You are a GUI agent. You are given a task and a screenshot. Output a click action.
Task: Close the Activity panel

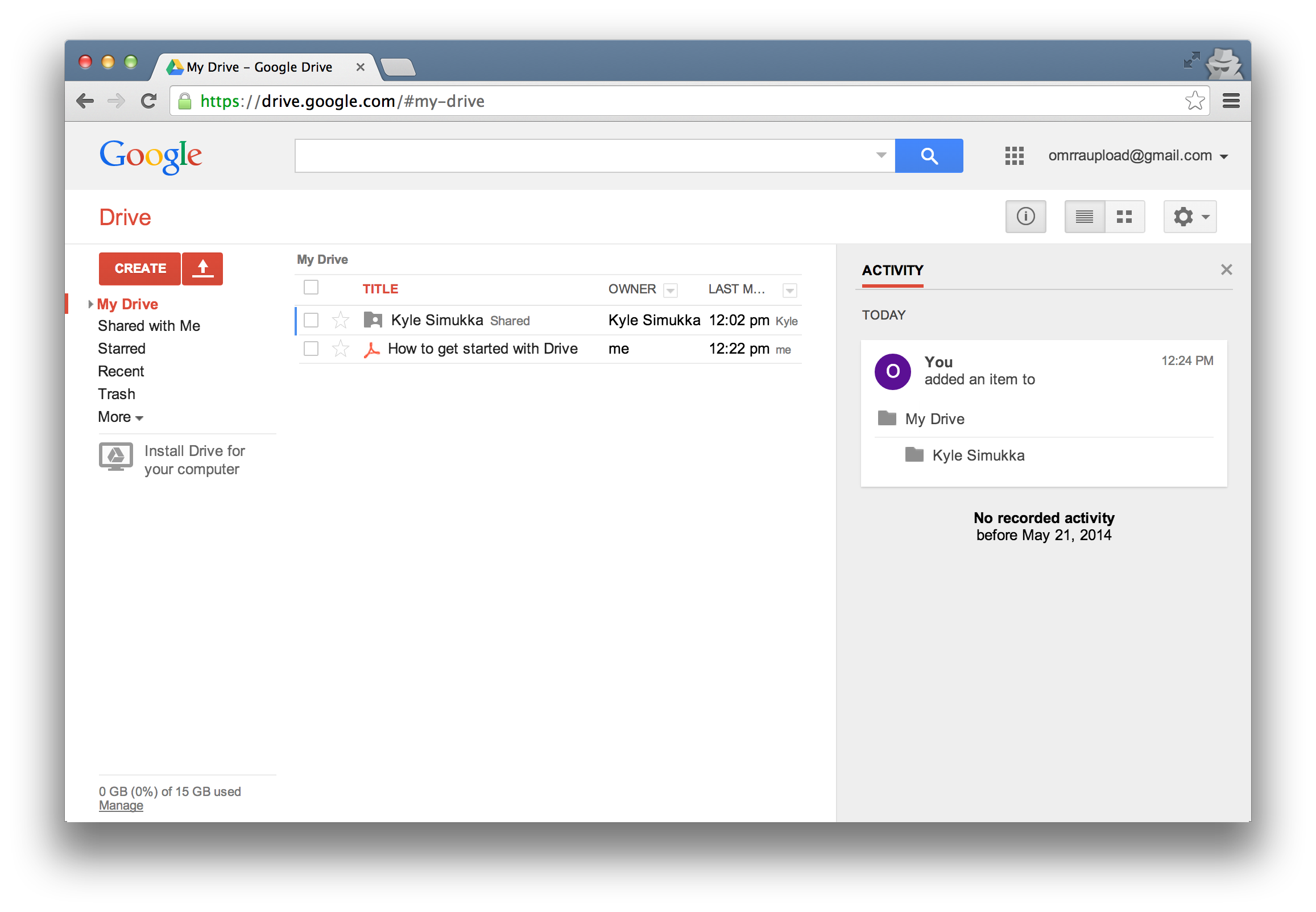[x=1226, y=270]
